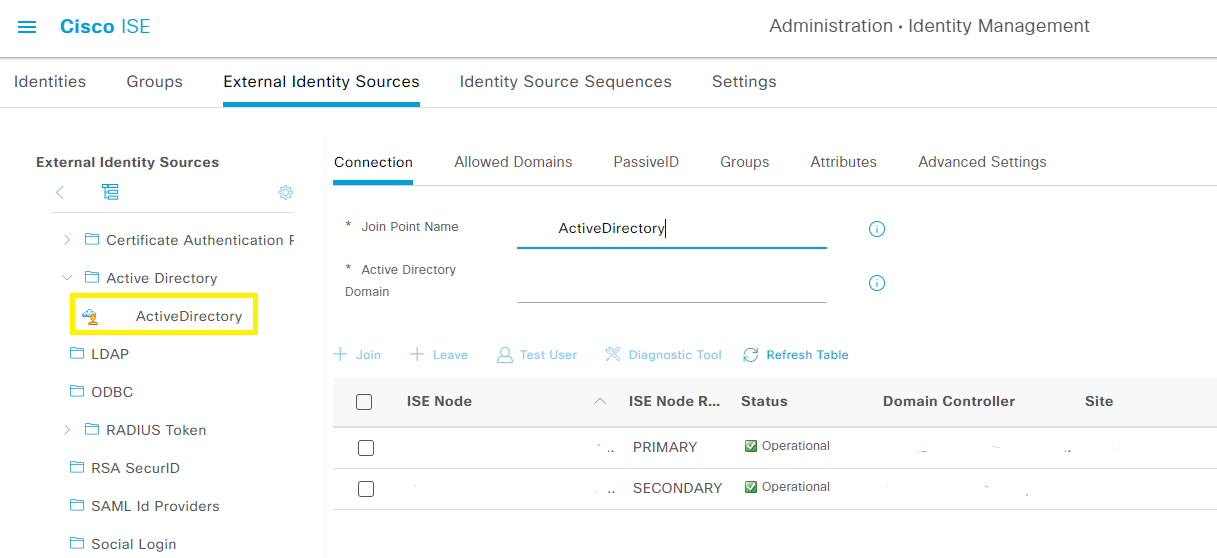Sort table by ISE Node column arrow

tap(600, 402)
